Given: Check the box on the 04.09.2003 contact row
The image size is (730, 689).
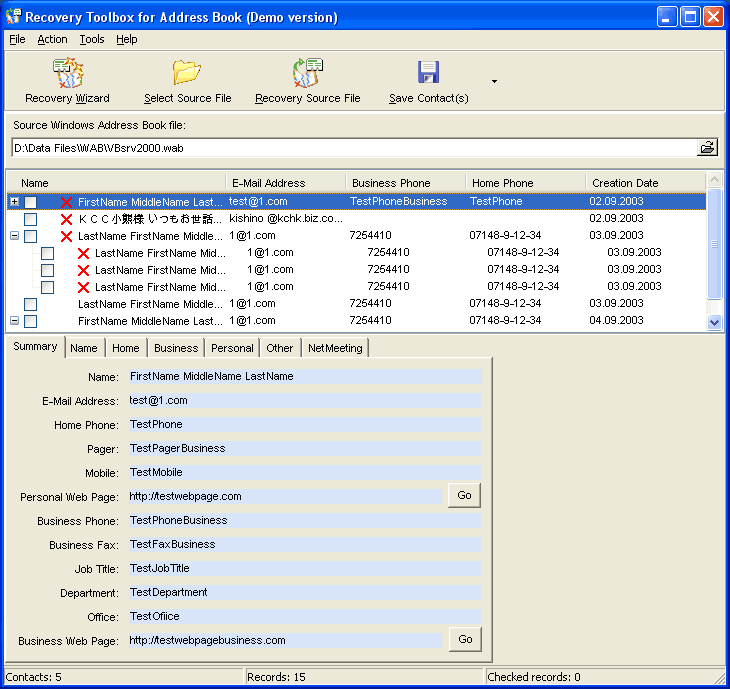Looking at the screenshot, I should pyautogui.click(x=31, y=321).
